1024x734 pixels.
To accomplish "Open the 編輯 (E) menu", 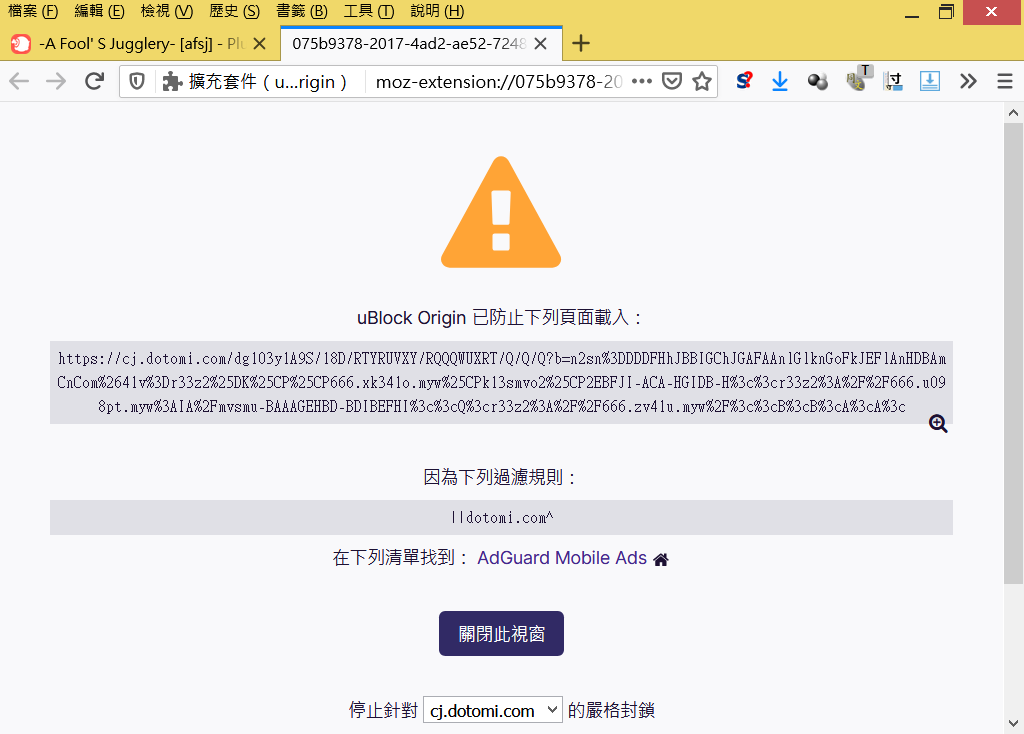I will tap(99, 11).
